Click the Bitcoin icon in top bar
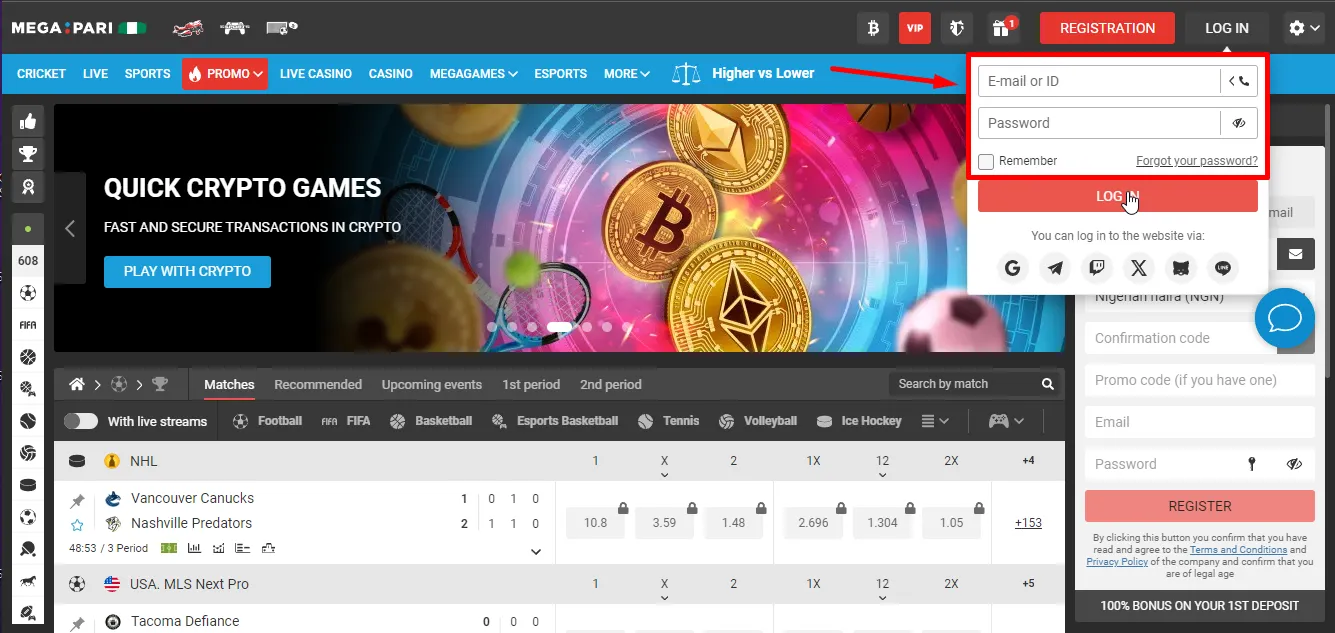Screen dimensions: 1335x633 (873, 28)
